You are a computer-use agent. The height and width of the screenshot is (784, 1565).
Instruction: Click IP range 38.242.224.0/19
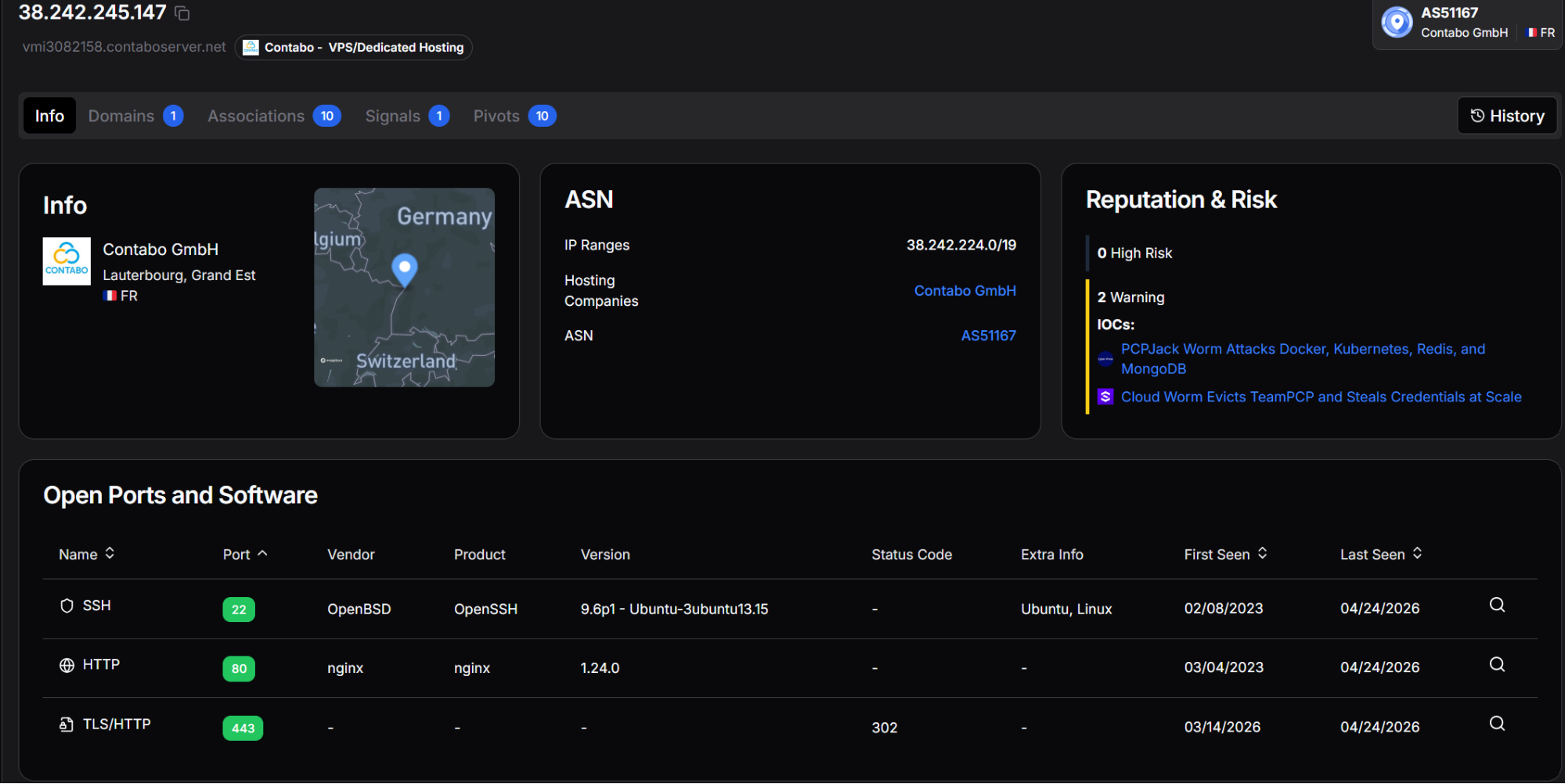pos(961,245)
